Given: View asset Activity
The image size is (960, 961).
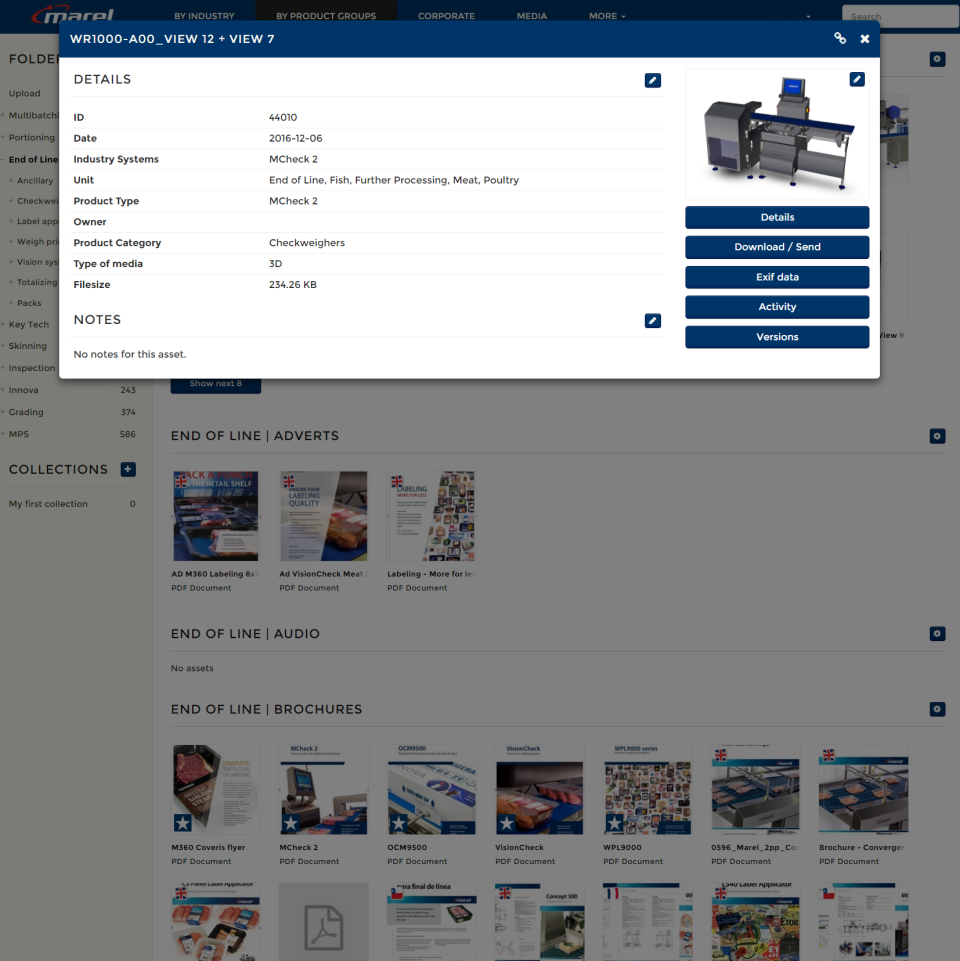Looking at the screenshot, I should click(777, 307).
